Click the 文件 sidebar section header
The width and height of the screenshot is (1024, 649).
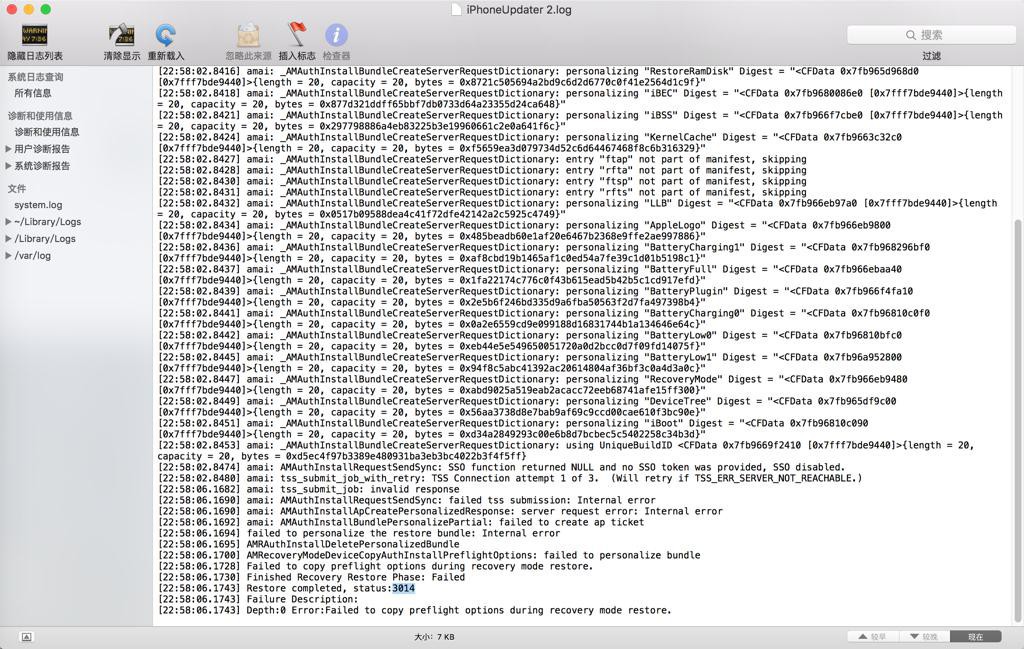pyautogui.click(x=17, y=189)
